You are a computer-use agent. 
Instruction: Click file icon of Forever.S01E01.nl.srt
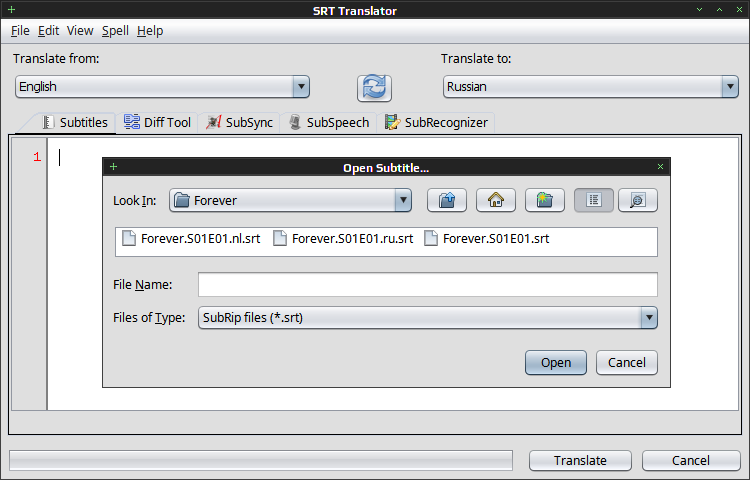coord(129,238)
